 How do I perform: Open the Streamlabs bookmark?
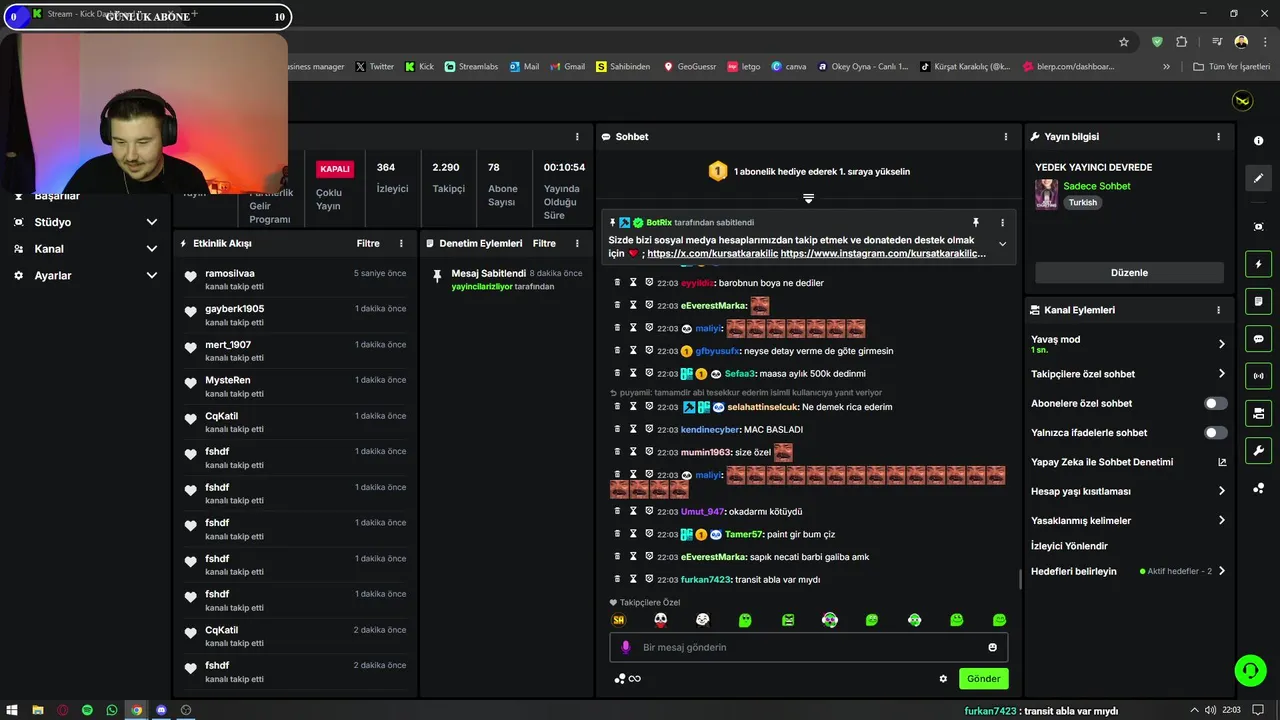click(x=471, y=66)
